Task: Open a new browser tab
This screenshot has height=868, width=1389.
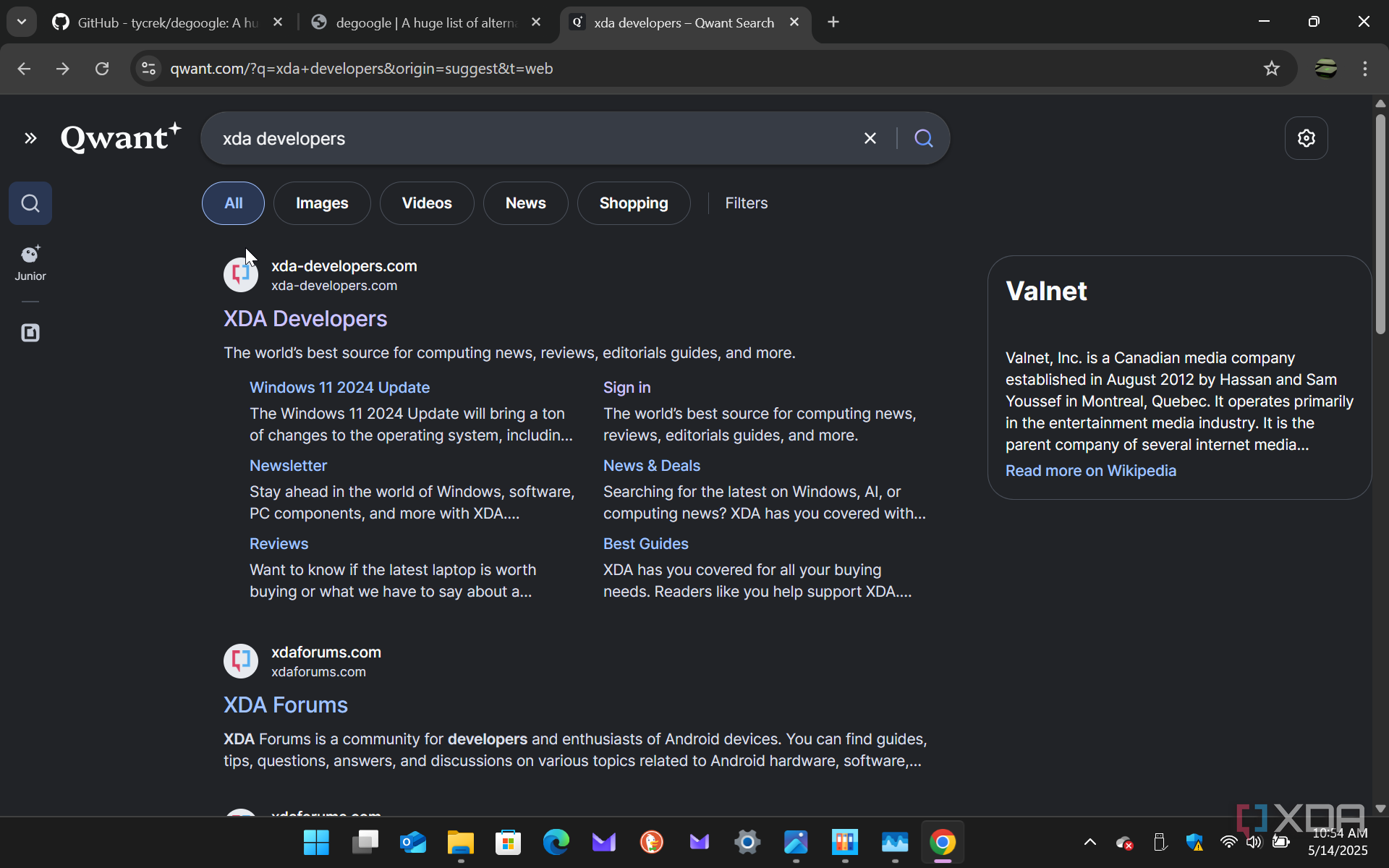Action: (x=833, y=22)
